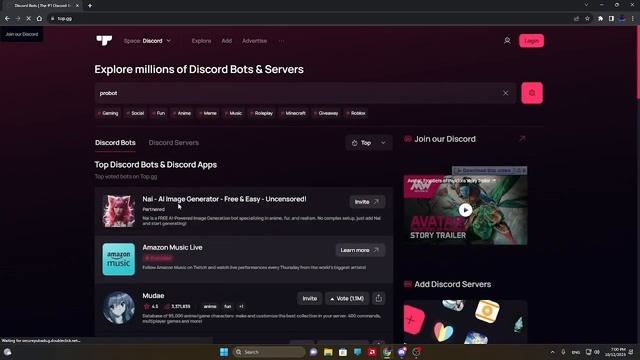The width and height of the screenshot is (640, 360).
Task: Expand the Top sort dropdown
Action: [369, 143]
